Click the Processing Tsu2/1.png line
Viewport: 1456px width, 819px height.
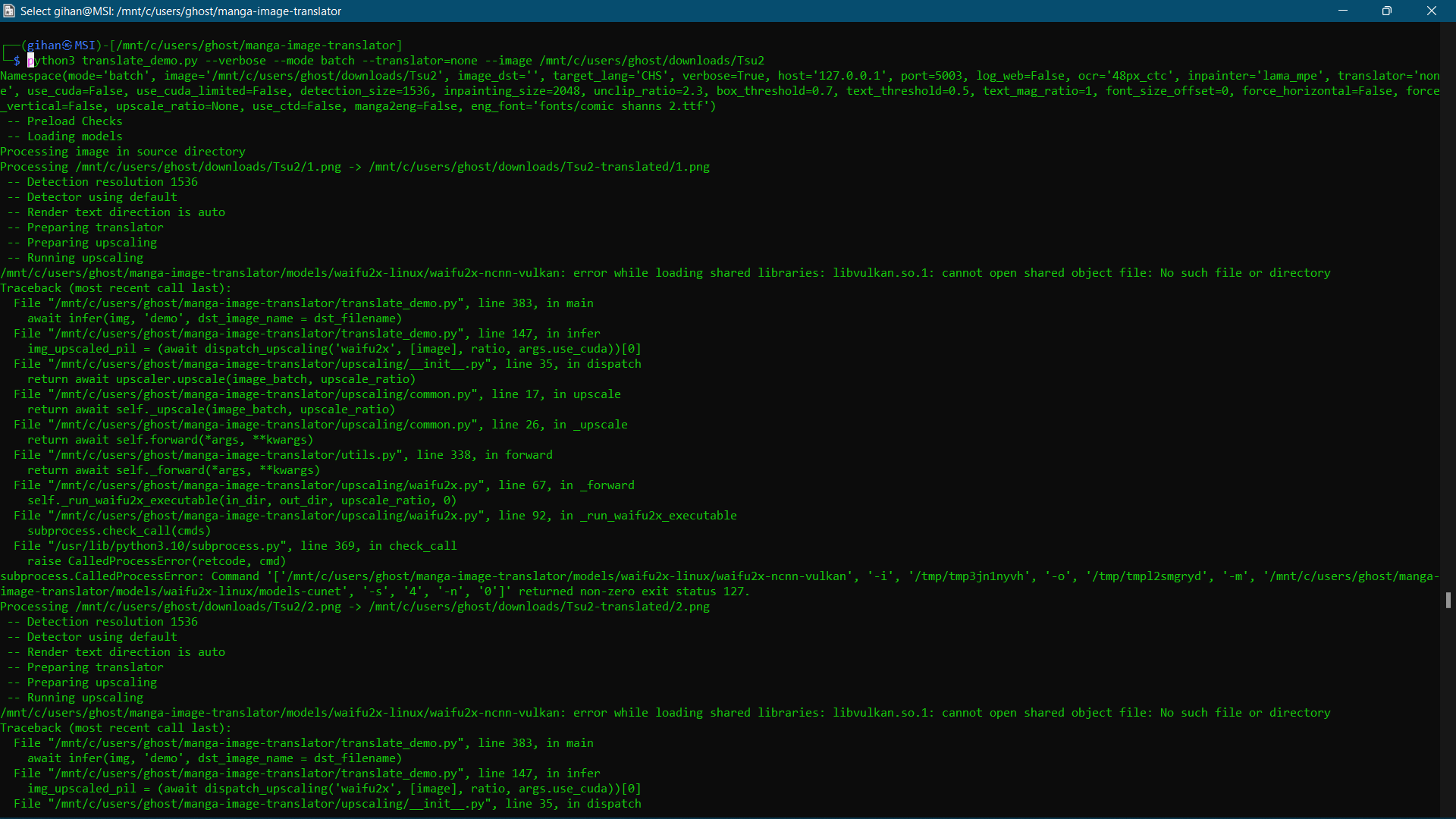[355, 167]
